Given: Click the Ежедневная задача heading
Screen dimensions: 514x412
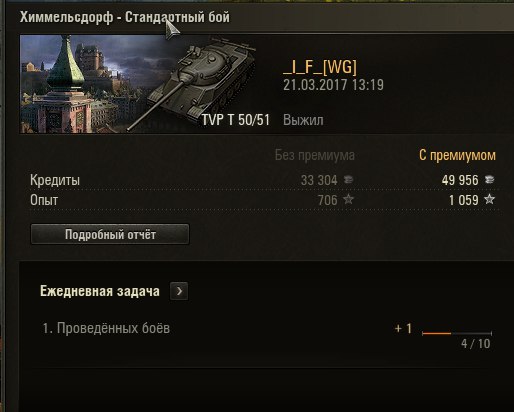Looking at the screenshot, I should click(100, 291).
